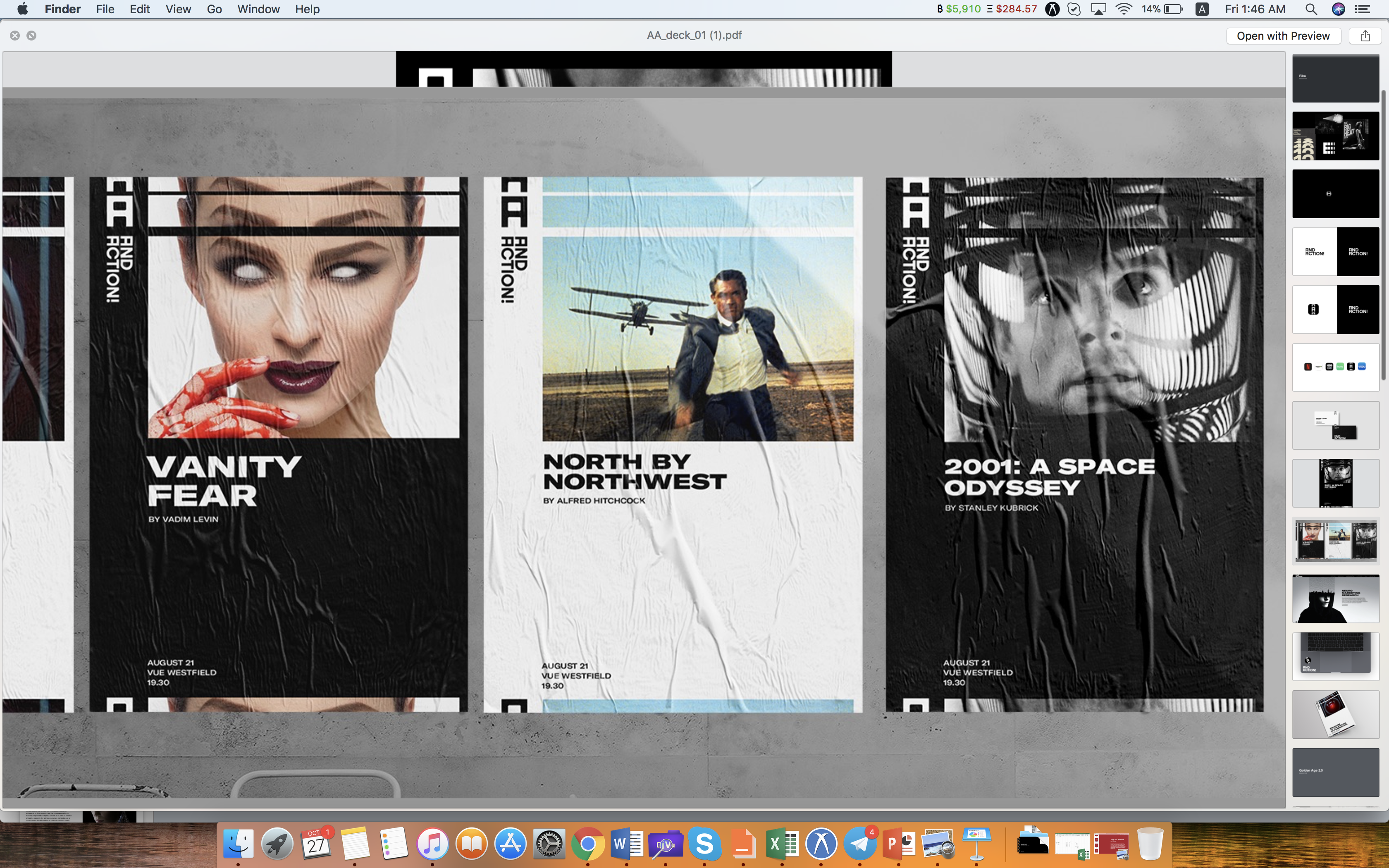Image resolution: width=1389 pixels, height=868 pixels.
Task: Open the File menu
Action: [105, 9]
